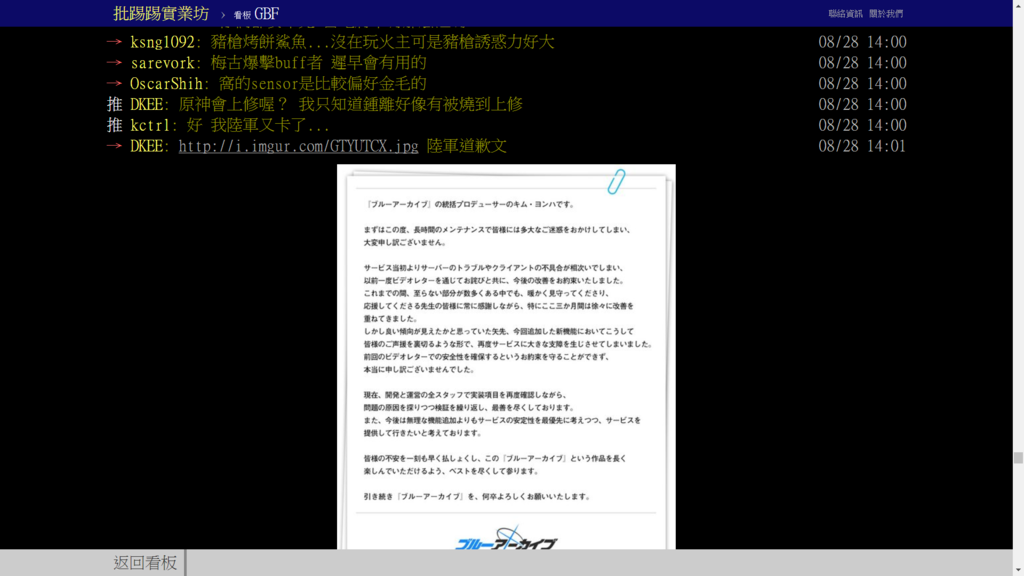
Task: Select the username kctrl
Action: pos(150,125)
